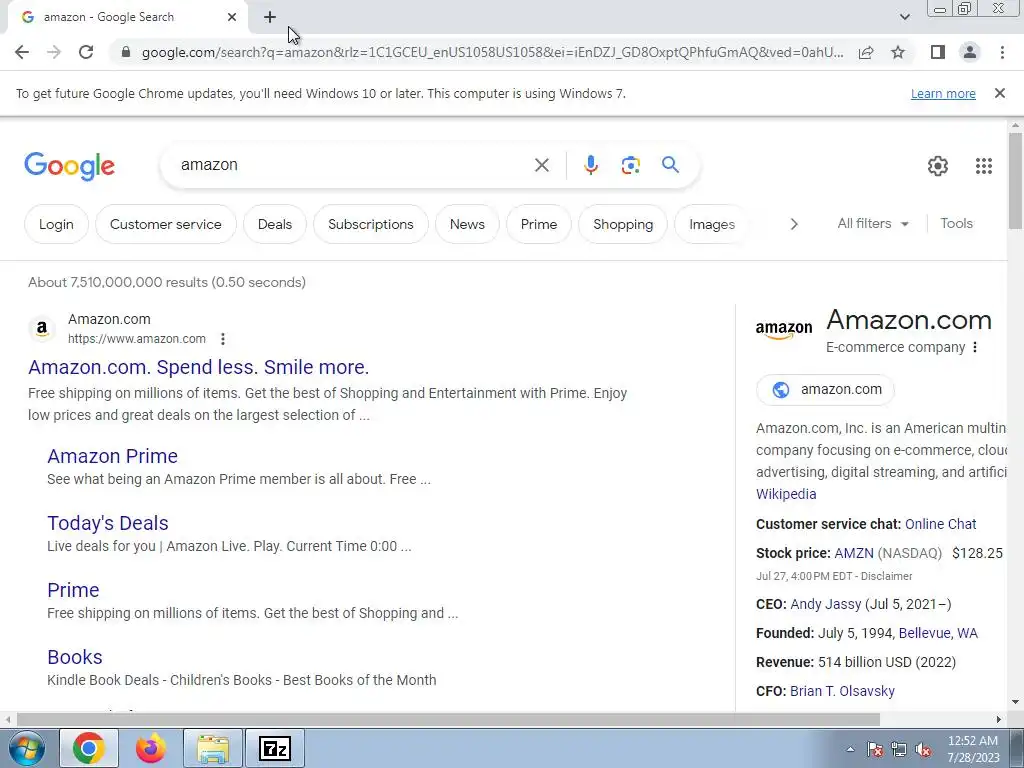Viewport: 1024px width, 768px height.
Task: Open Google quick settings gear
Action: tap(938, 166)
